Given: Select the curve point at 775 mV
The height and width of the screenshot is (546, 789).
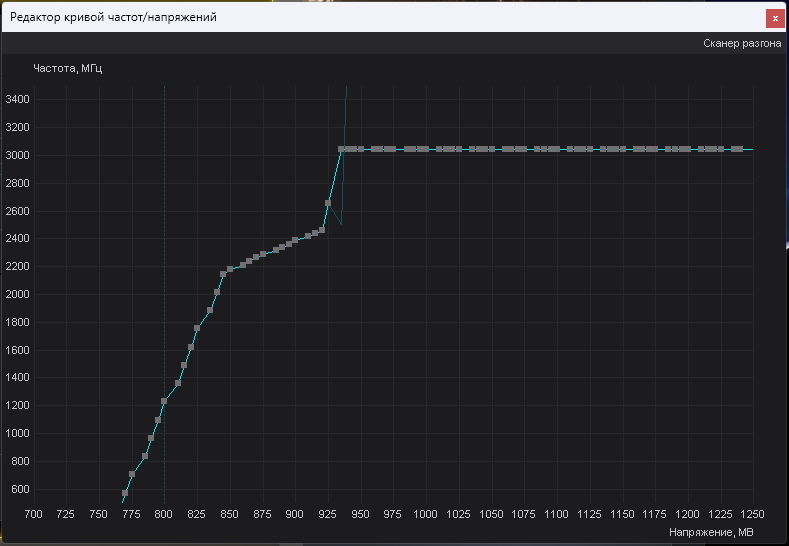Looking at the screenshot, I should [x=132, y=474].
